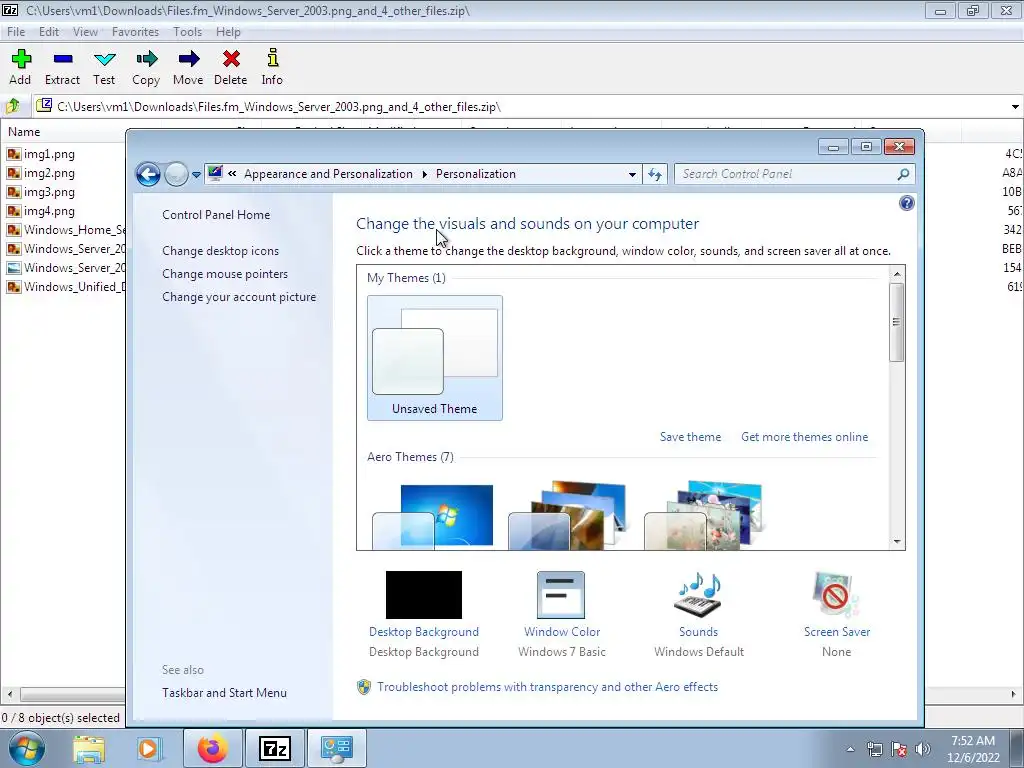Open the Window Color icon
The width and height of the screenshot is (1024, 768).
pyautogui.click(x=561, y=595)
